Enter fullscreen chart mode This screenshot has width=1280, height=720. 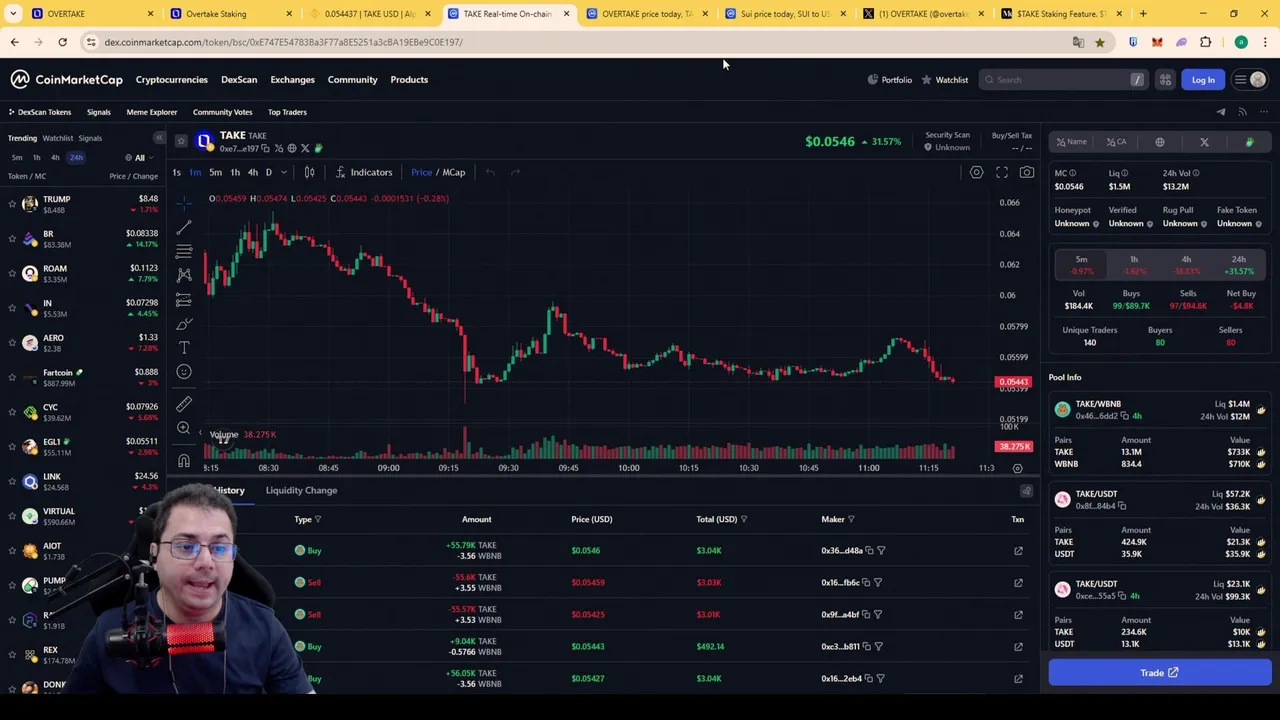(1002, 172)
